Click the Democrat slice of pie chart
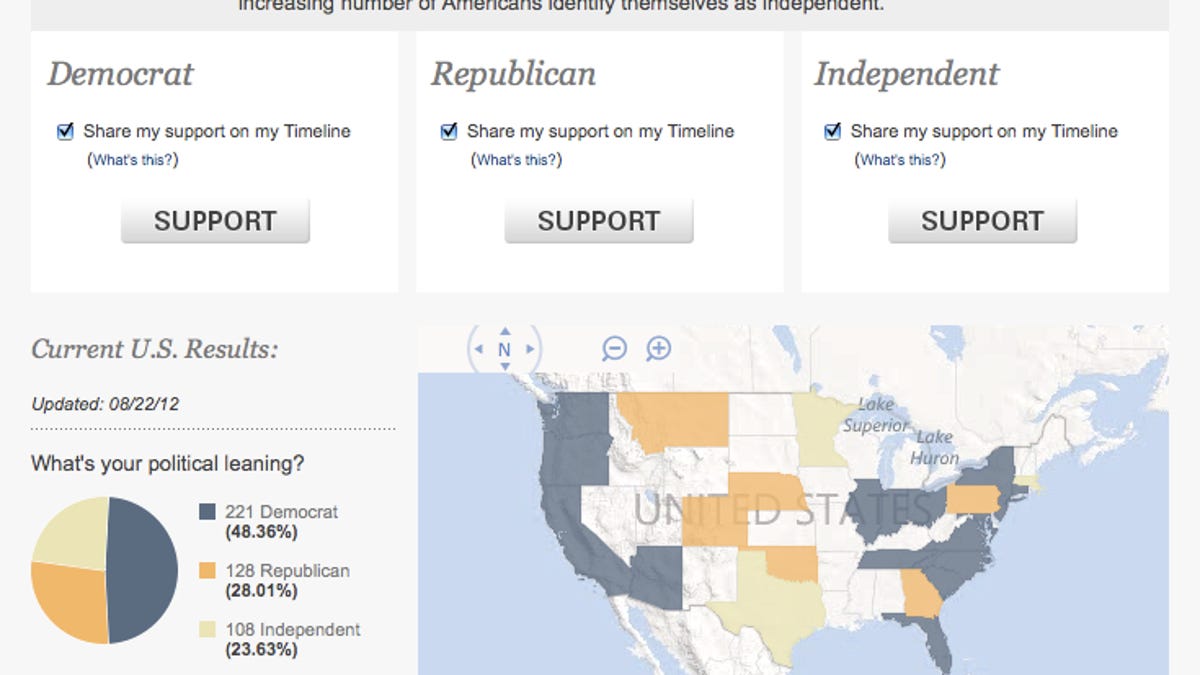Screen dimensions: 1200x675 pyautogui.click(x=143, y=570)
